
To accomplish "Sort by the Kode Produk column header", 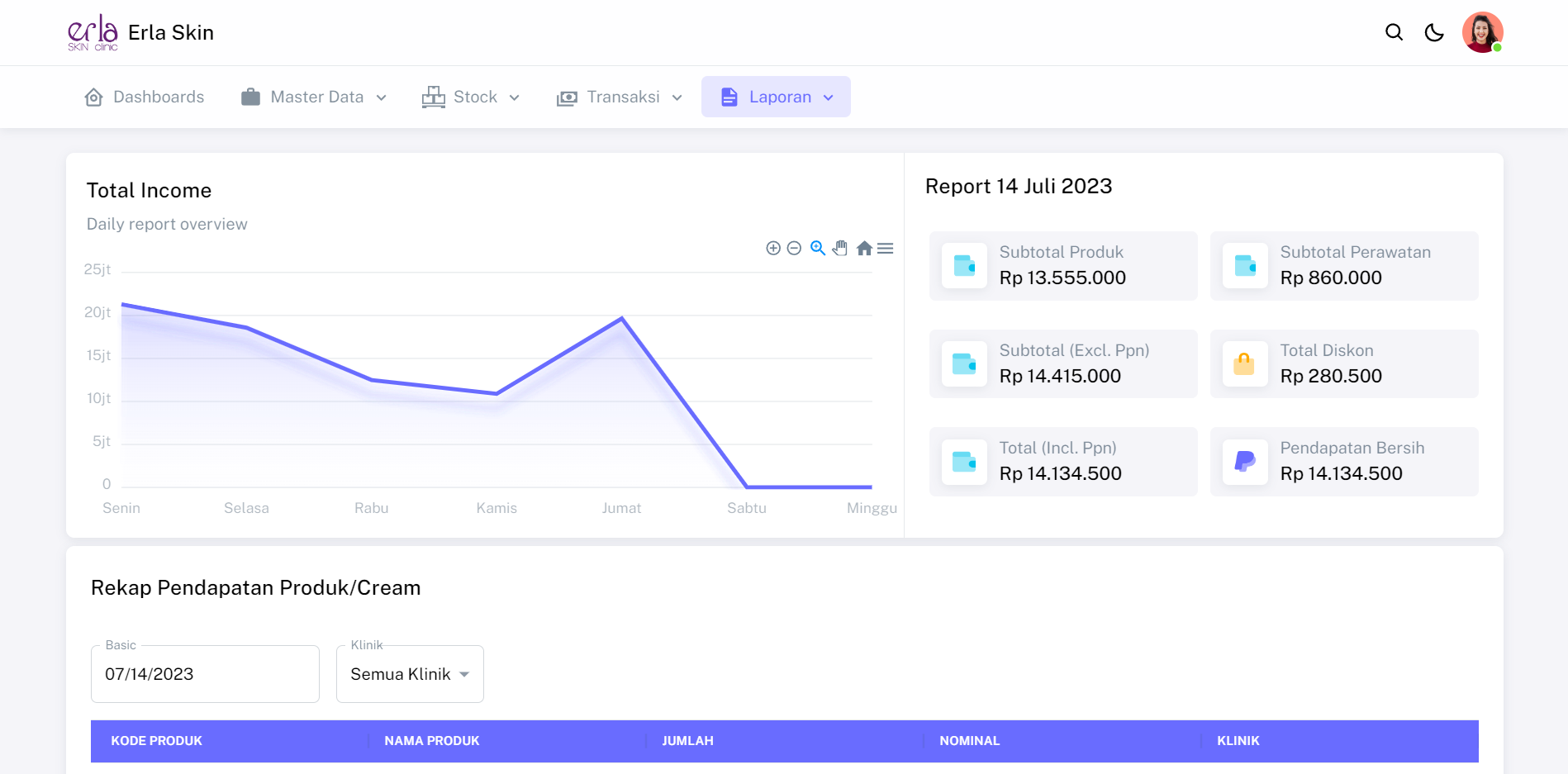I will 157,741.
